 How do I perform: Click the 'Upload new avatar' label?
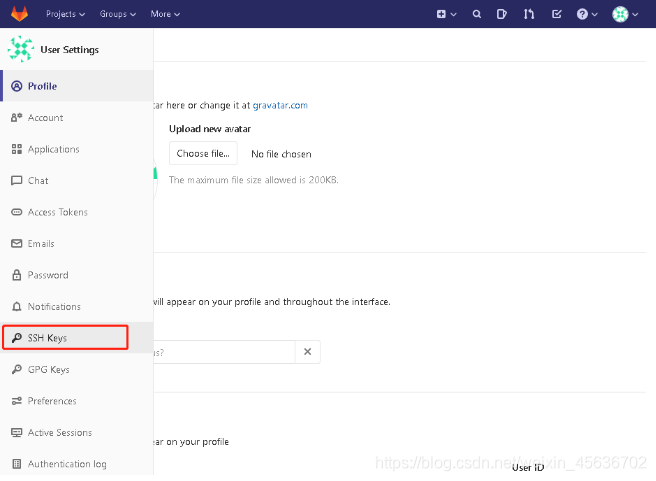pos(210,129)
